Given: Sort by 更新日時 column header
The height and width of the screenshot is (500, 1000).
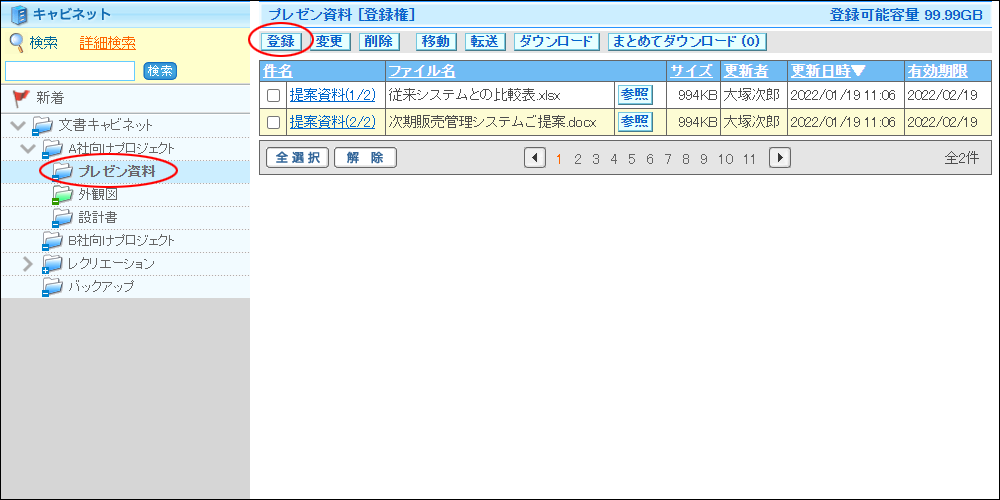Looking at the screenshot, I should click(x=828, y=70).
